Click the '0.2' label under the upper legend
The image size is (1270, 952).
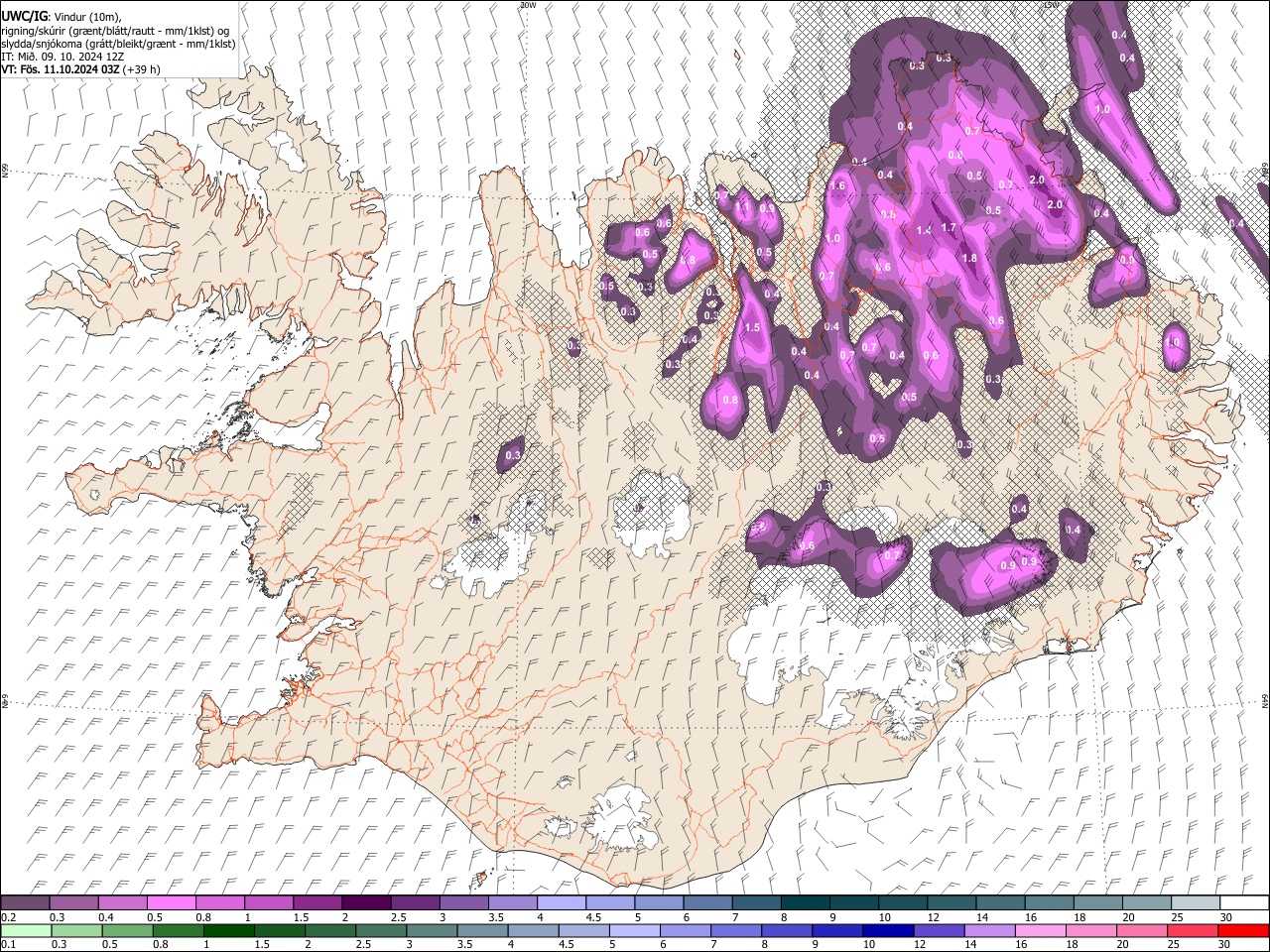click(8, 917)
